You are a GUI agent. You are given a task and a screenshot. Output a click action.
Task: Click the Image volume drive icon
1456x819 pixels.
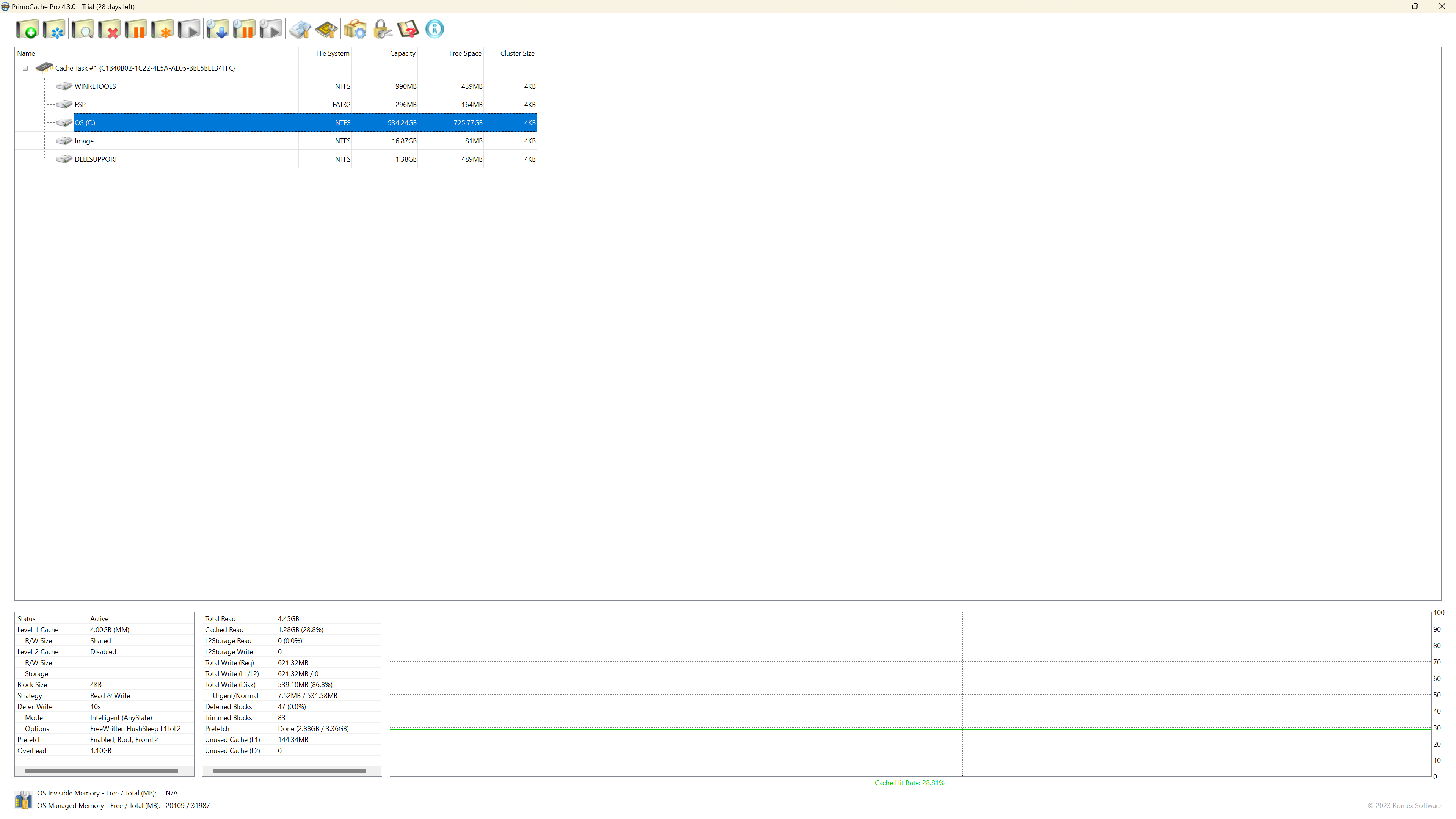point(64,141)
